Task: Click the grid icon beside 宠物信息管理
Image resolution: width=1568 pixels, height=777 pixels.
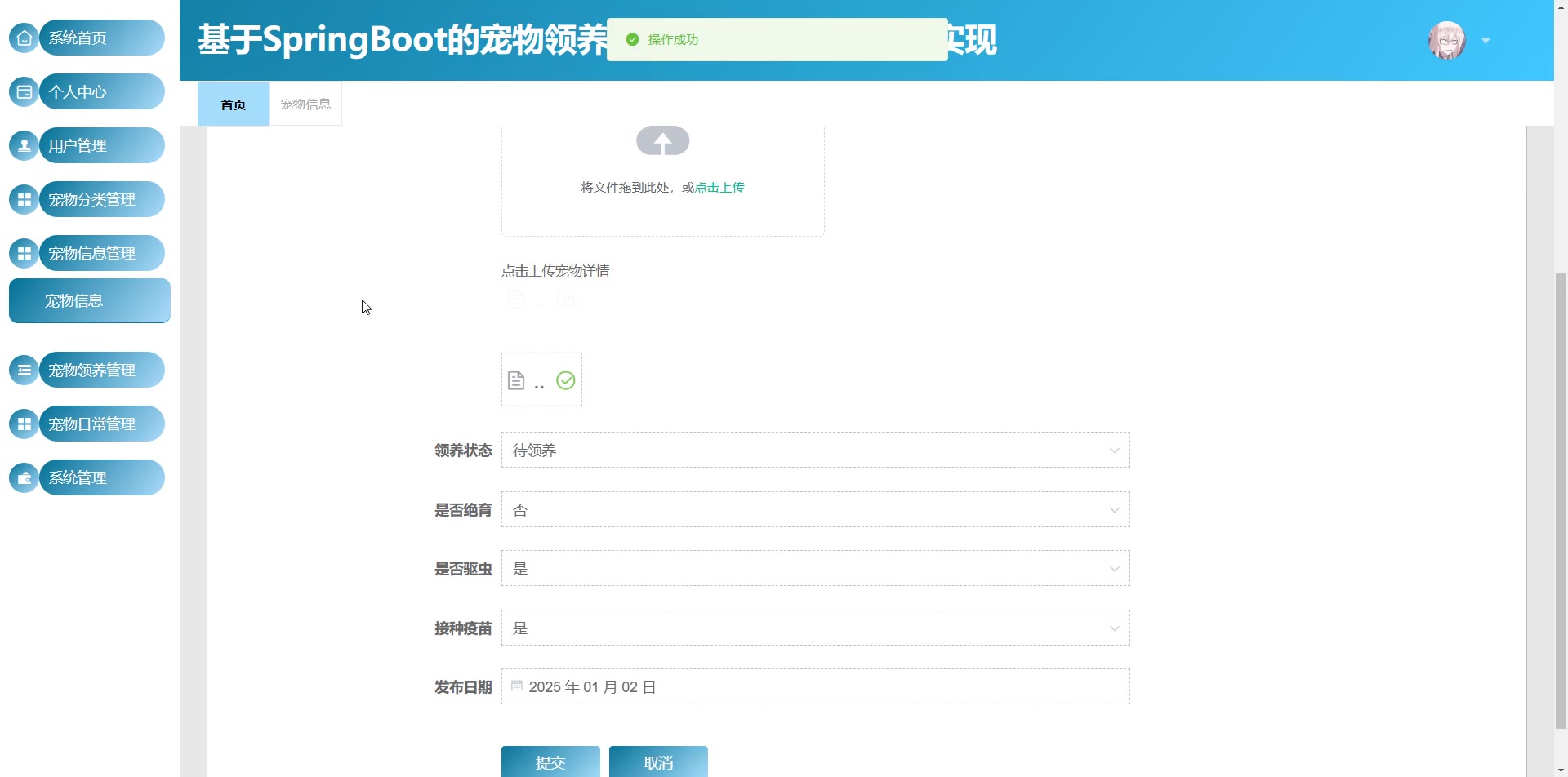Action: coord(24,253)
